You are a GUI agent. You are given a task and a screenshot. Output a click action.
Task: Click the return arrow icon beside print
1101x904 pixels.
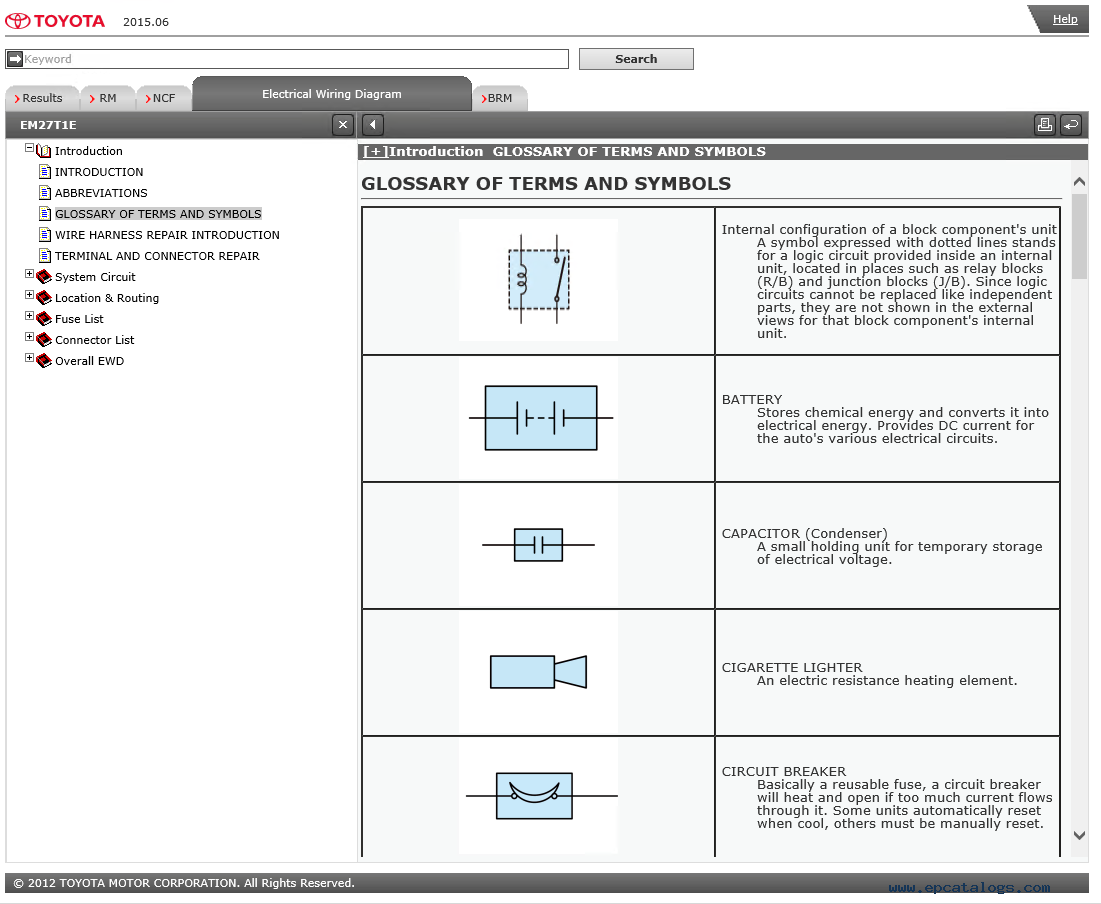pos(1071,125)
